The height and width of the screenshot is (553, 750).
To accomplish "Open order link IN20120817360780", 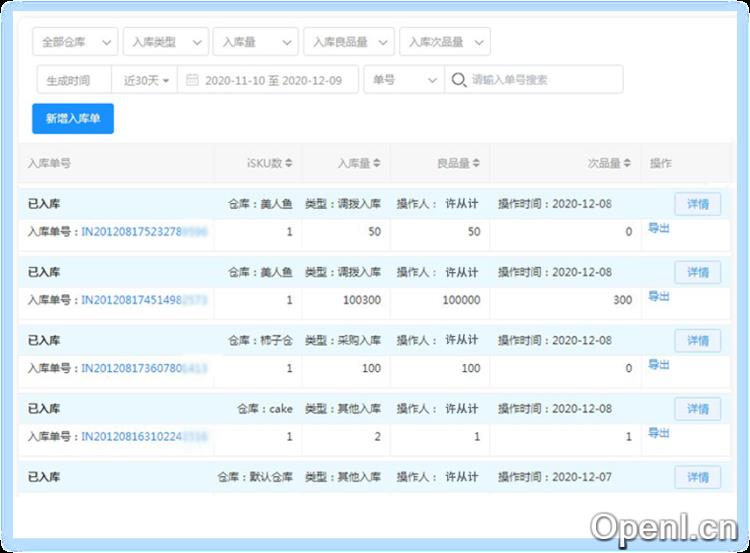I will coord(144,368).
